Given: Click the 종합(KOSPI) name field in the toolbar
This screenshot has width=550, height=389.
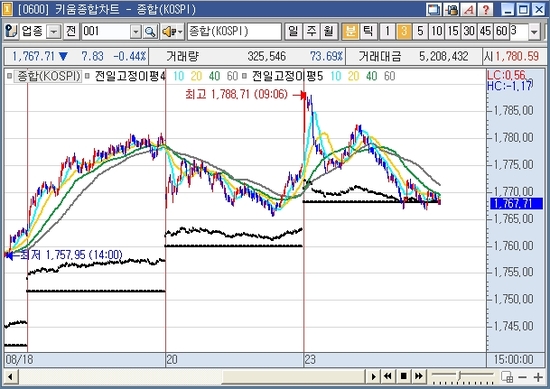Looking at the screenshot, I should click(234, 32).
